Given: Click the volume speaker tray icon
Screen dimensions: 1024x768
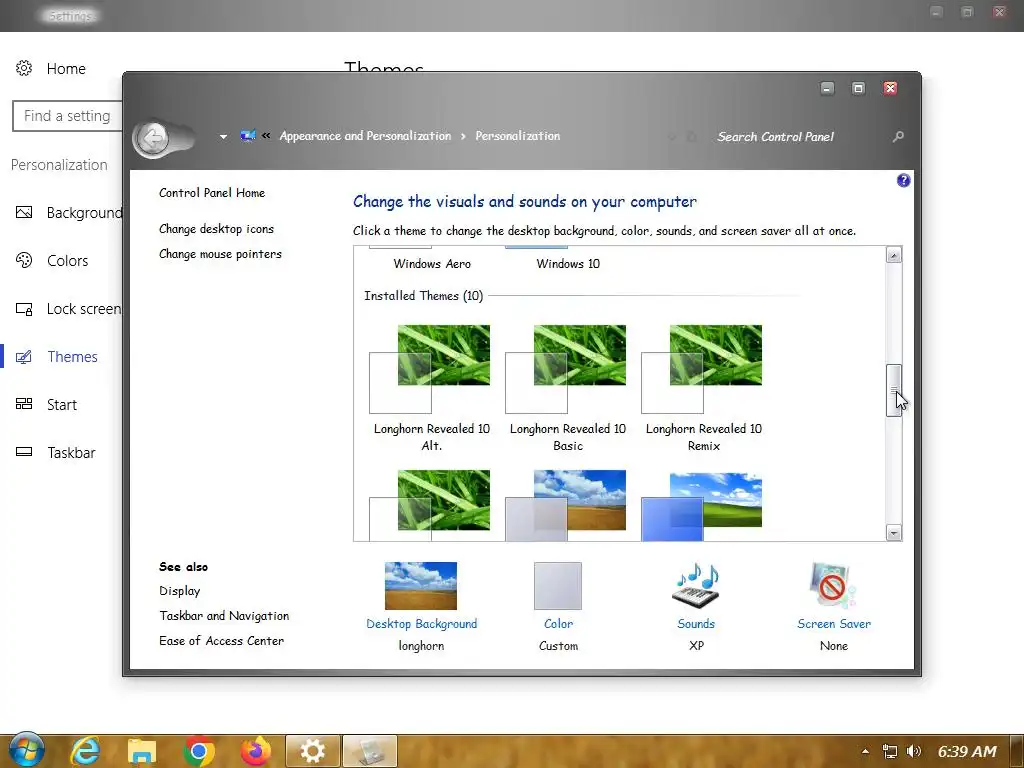Looking at the screenshot, I should (914, 752).
